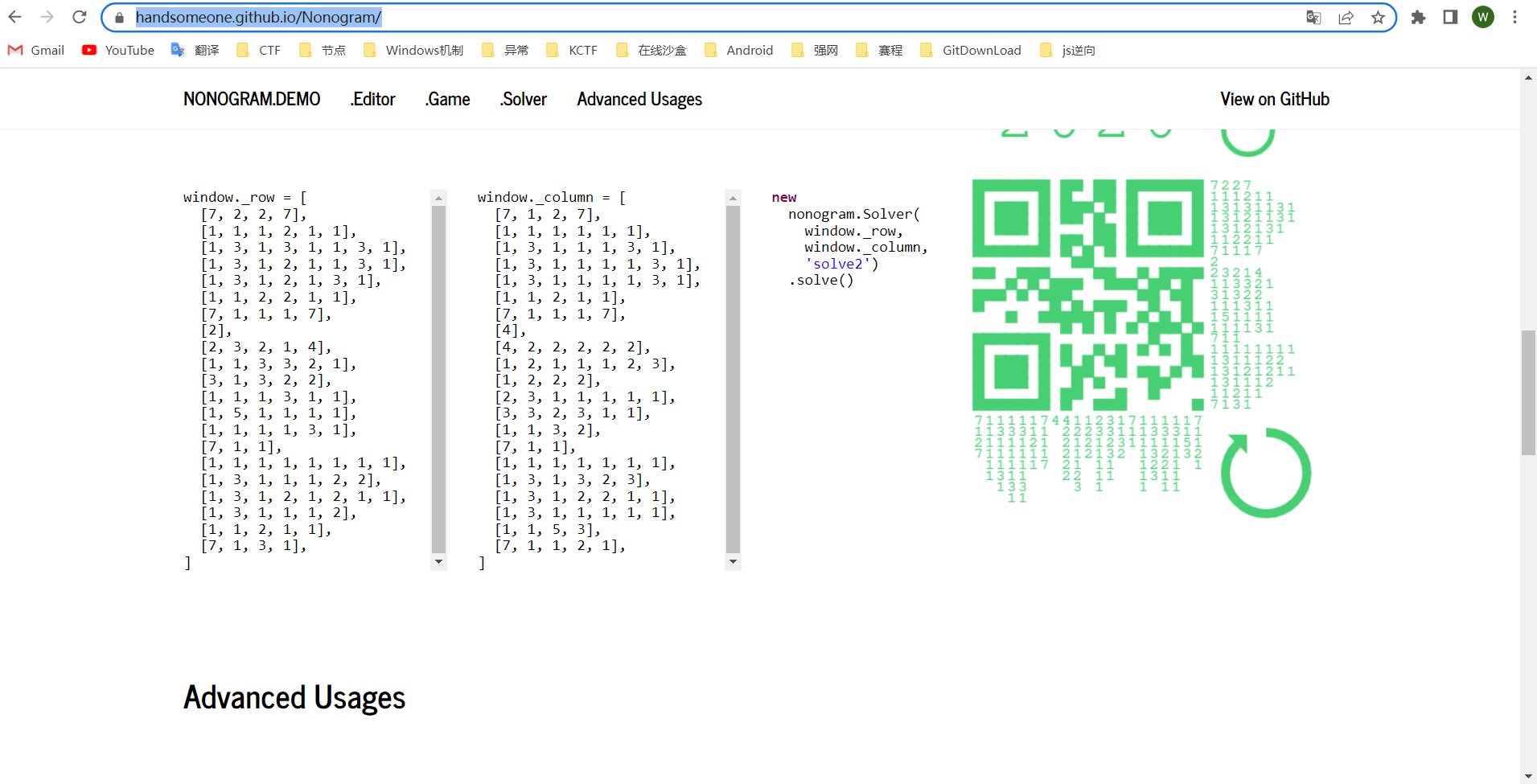Image resolution: width=1537 pixels, height=784 pixels.
Task: Click the 'solve2' string in the code
Action: 837,264
